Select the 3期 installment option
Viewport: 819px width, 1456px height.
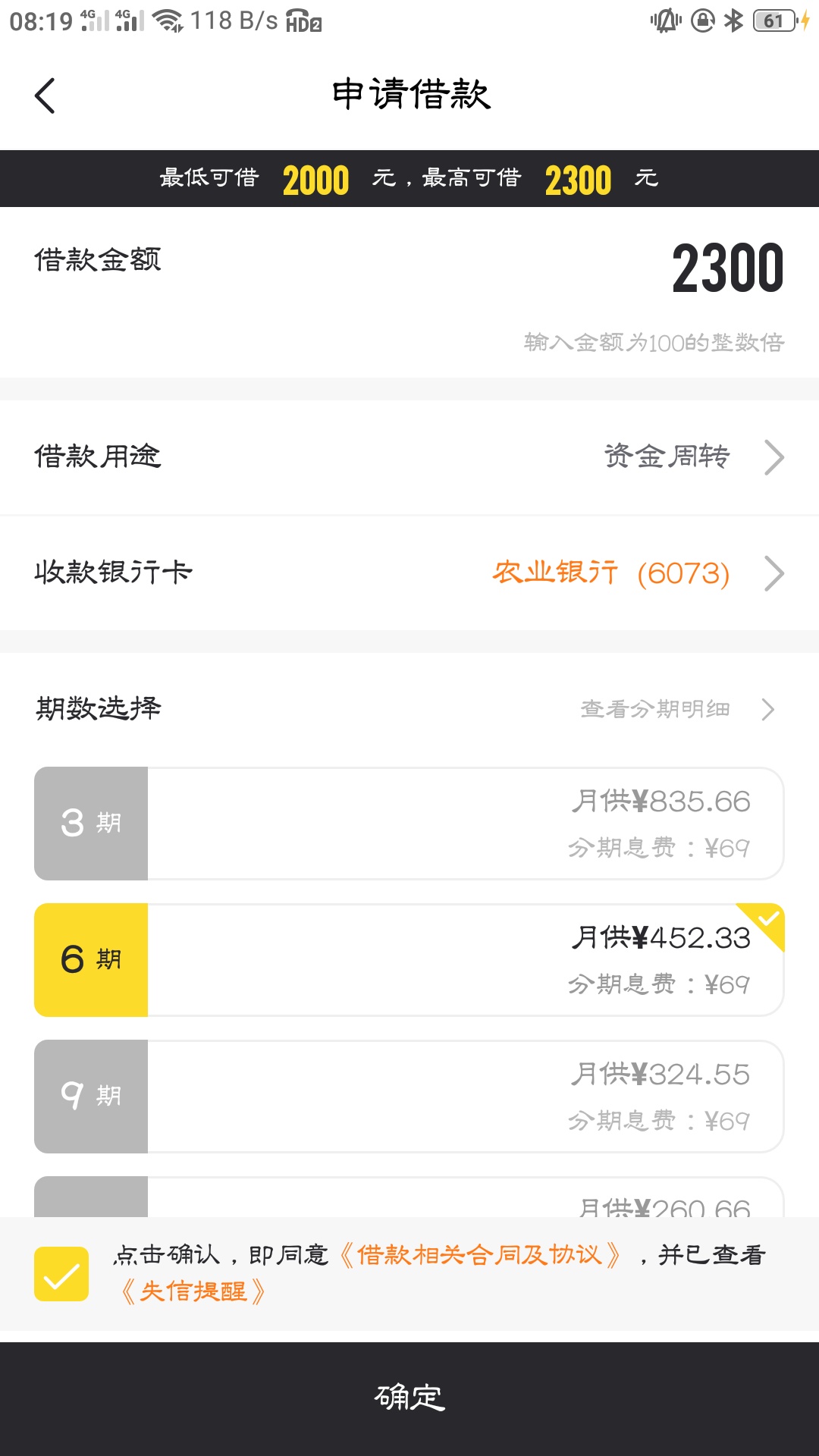pos(409,824)
